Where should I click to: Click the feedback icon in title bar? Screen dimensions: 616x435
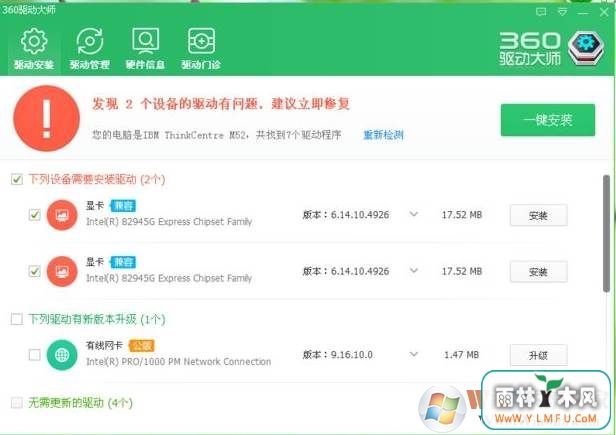coord(541,12)
